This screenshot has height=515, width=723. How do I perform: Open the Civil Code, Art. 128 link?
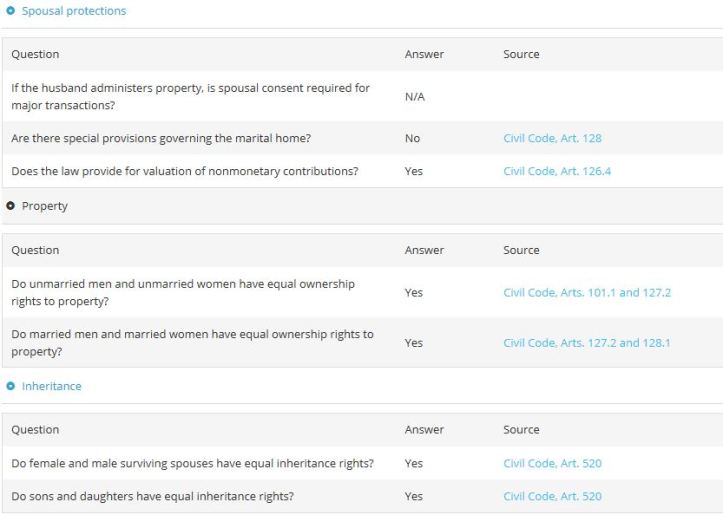click(x=552, y=138)
